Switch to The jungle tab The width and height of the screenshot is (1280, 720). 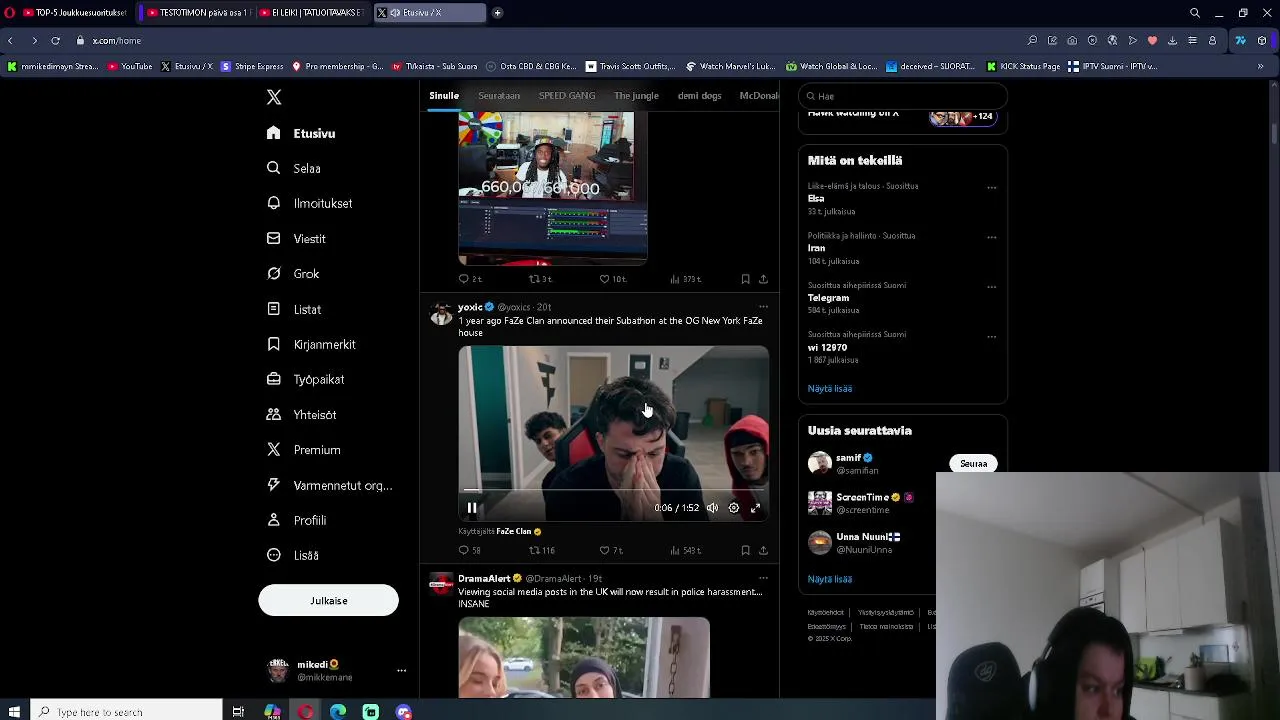pos(636,96)
